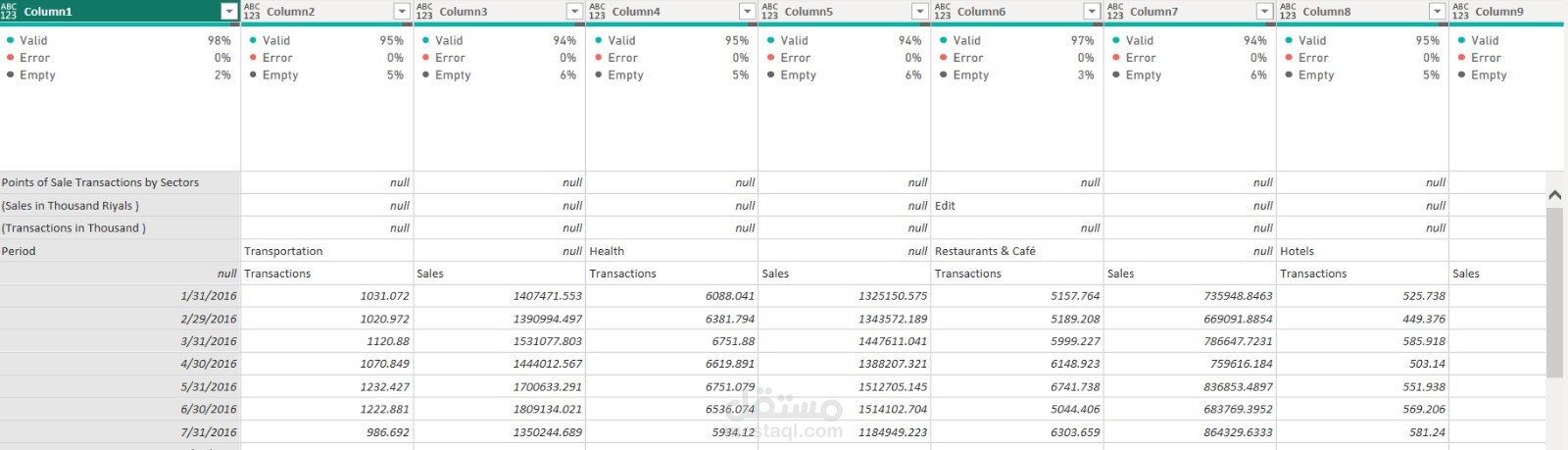The image size is (1568, 450).
Task: Click the 'Valid 98%' quality row in Column1
Action: (120, 40)
